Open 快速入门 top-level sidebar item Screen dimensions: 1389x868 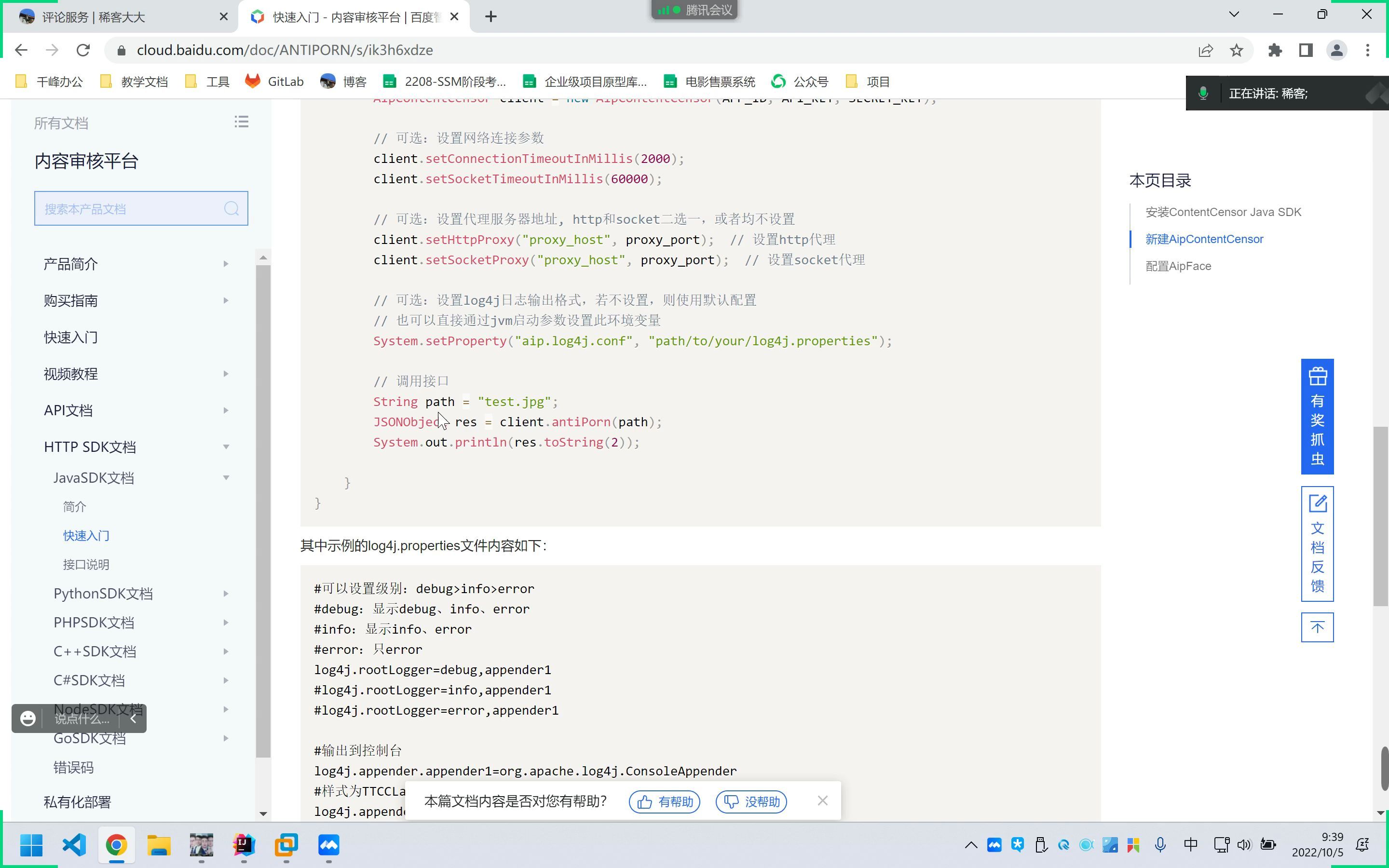(x=70, y=338)
